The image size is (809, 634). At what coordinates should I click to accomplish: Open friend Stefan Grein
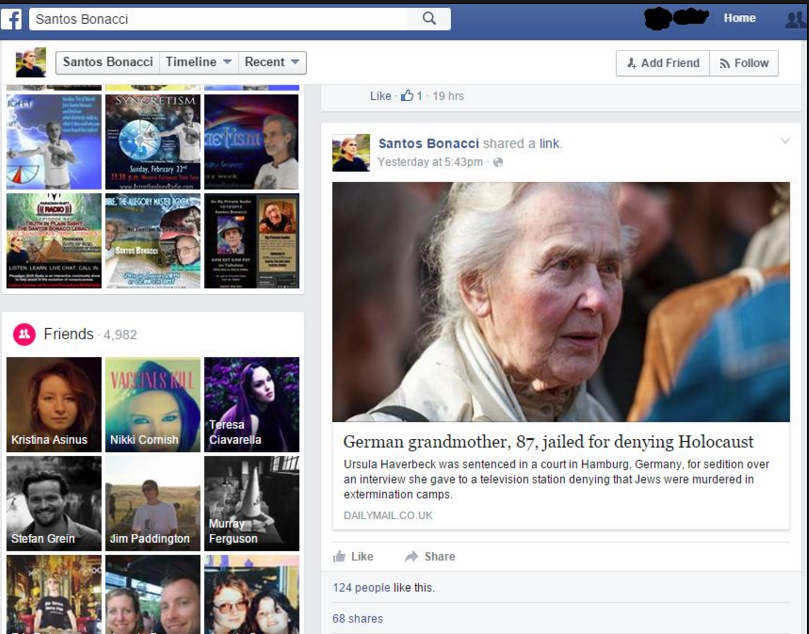pos(54,503)
